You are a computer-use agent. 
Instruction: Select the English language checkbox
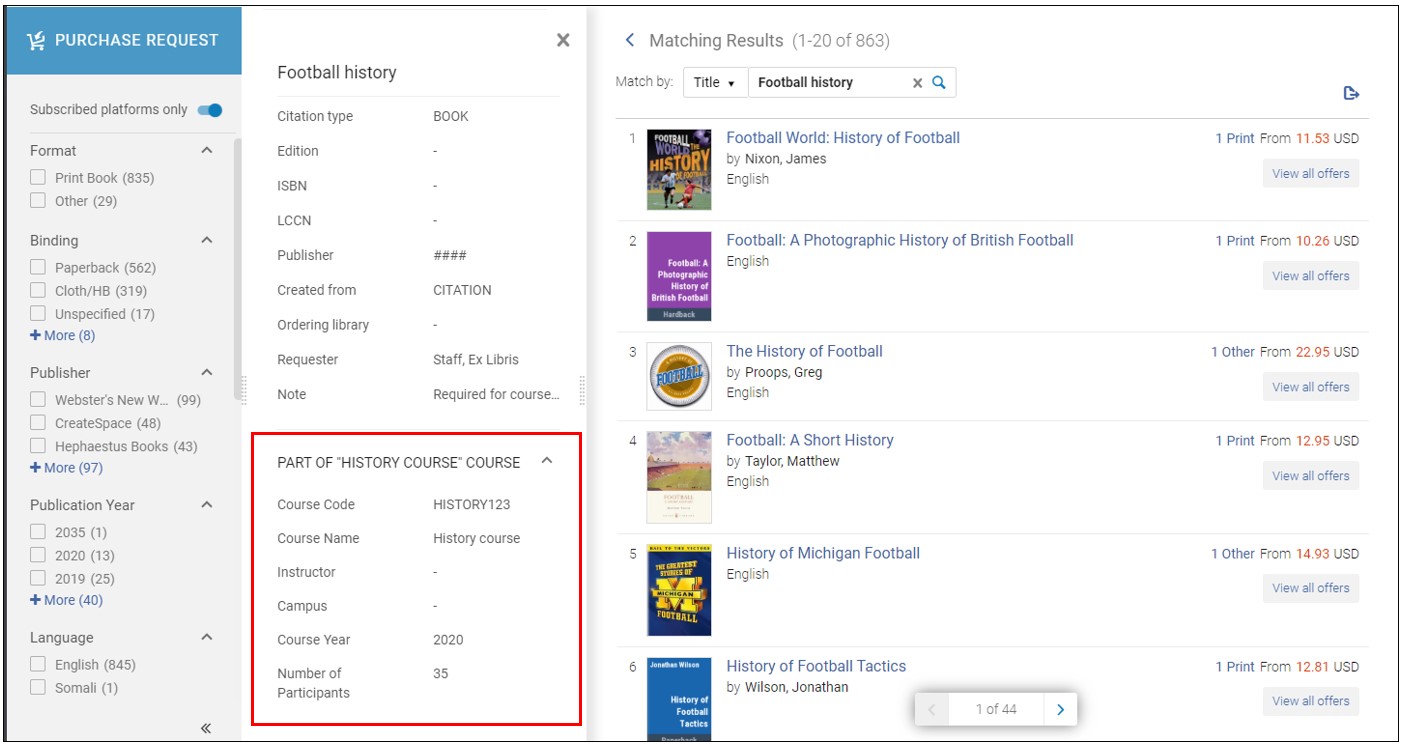(38, 665)
